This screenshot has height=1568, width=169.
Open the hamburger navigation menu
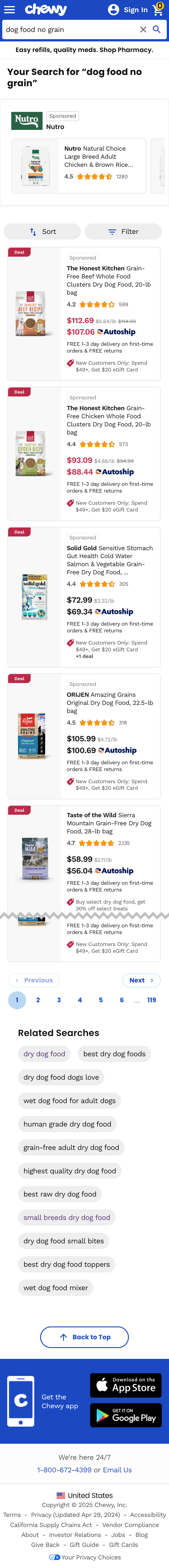(10, 10)
